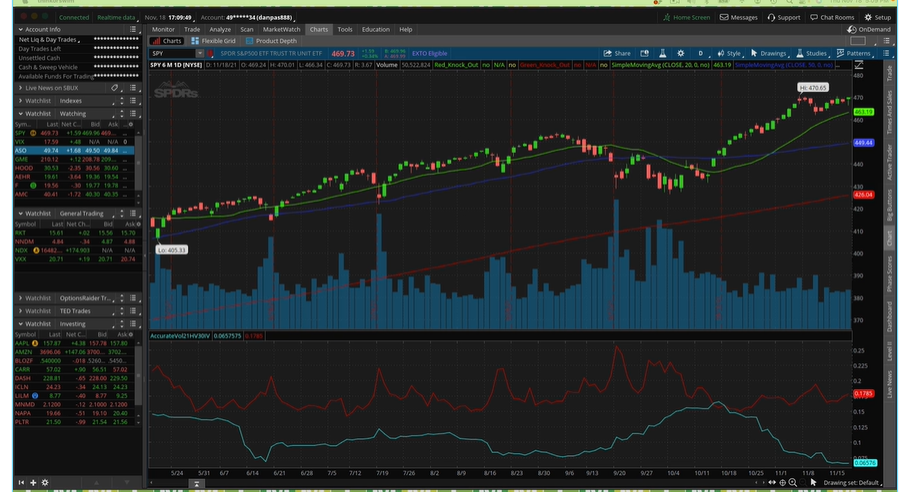Screen dimensions: 901x492
Task: Click the plus icon at sidebar bottom
Action: click(33, 483)
